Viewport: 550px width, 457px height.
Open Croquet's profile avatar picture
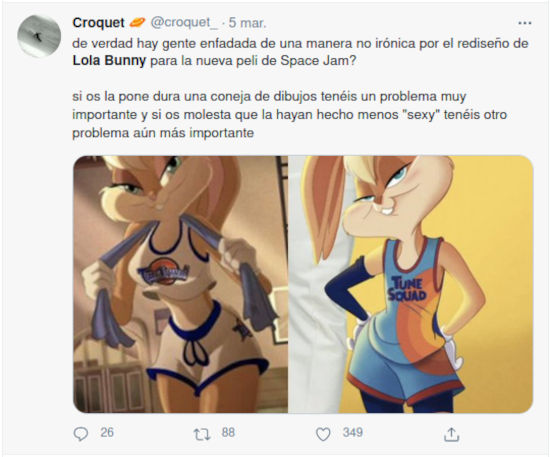point(39,35)
